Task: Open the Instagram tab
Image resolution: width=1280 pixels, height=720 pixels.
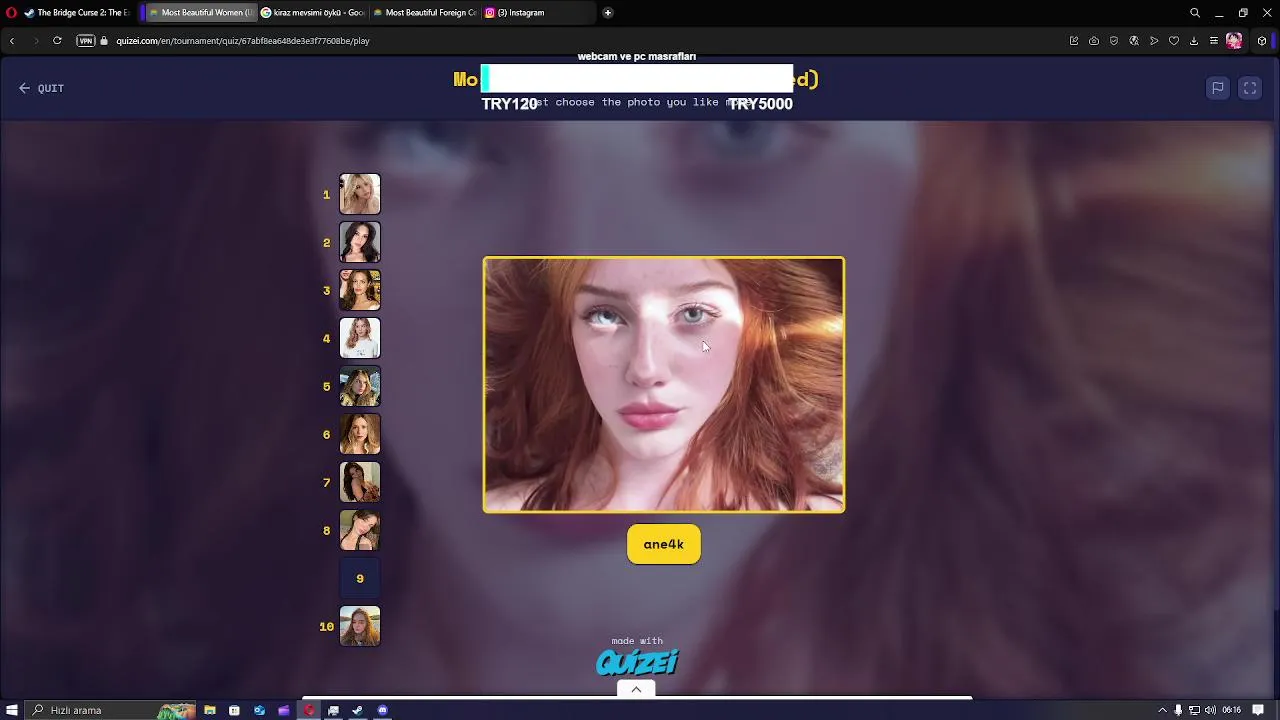Action: (538, 13)
